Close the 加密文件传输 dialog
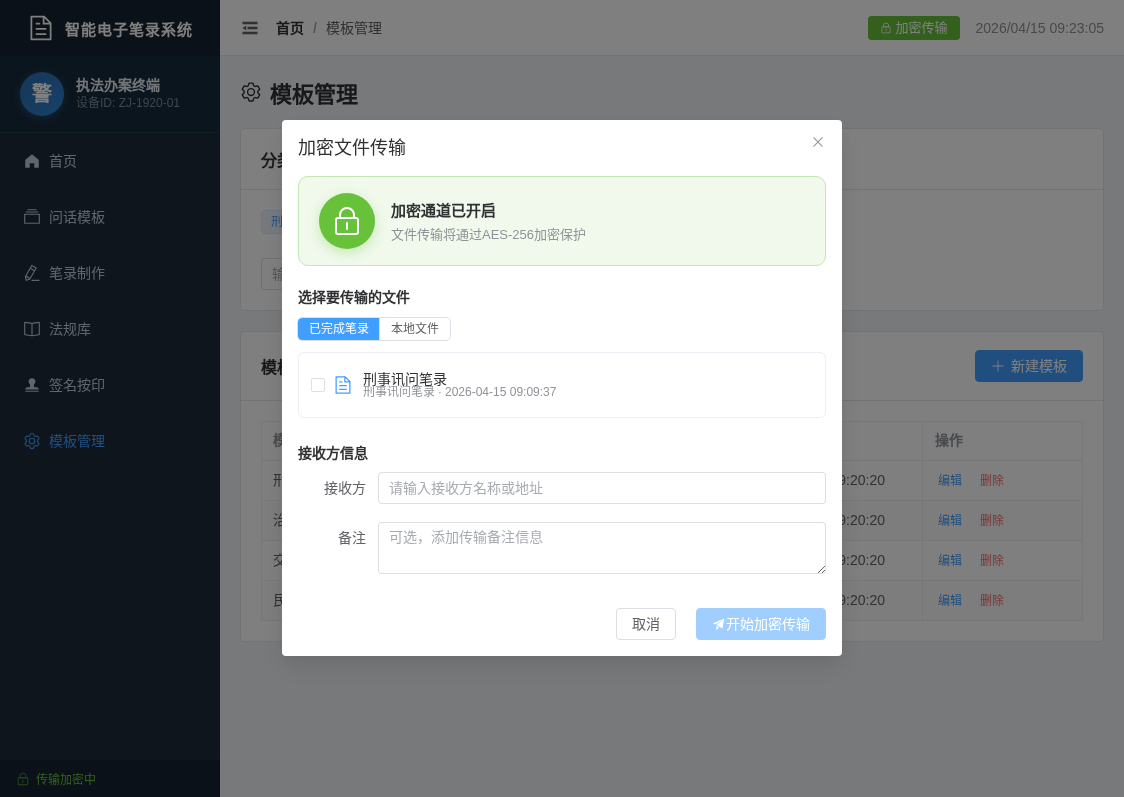Screen dimensions: 1124x797 click(818, 142)
